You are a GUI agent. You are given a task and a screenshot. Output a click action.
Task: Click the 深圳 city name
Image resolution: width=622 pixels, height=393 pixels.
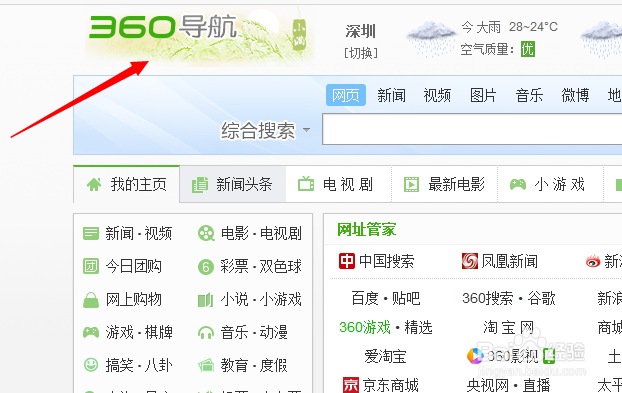(x=361, y=31)
